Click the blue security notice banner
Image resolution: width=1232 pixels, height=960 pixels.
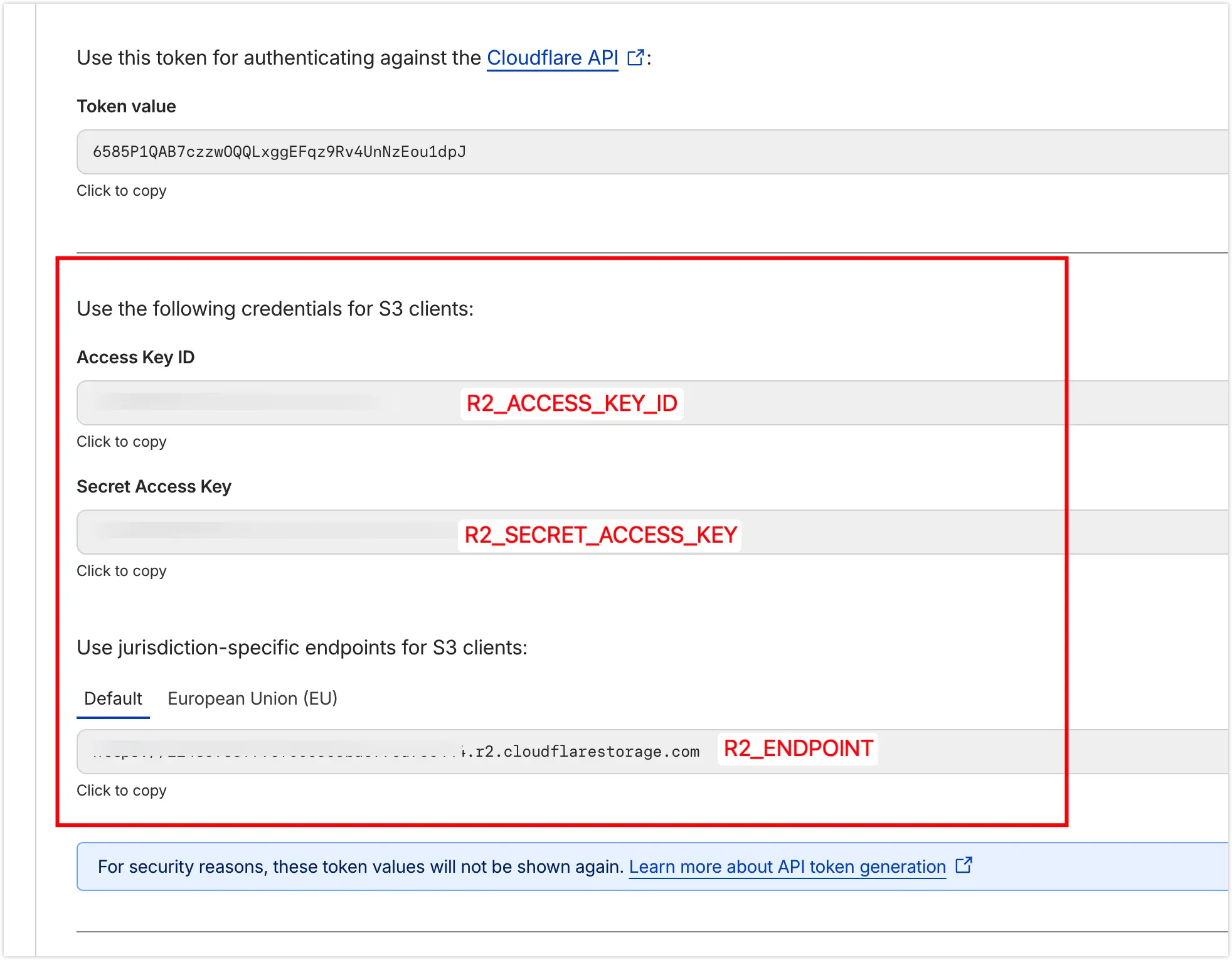(361, 867)
